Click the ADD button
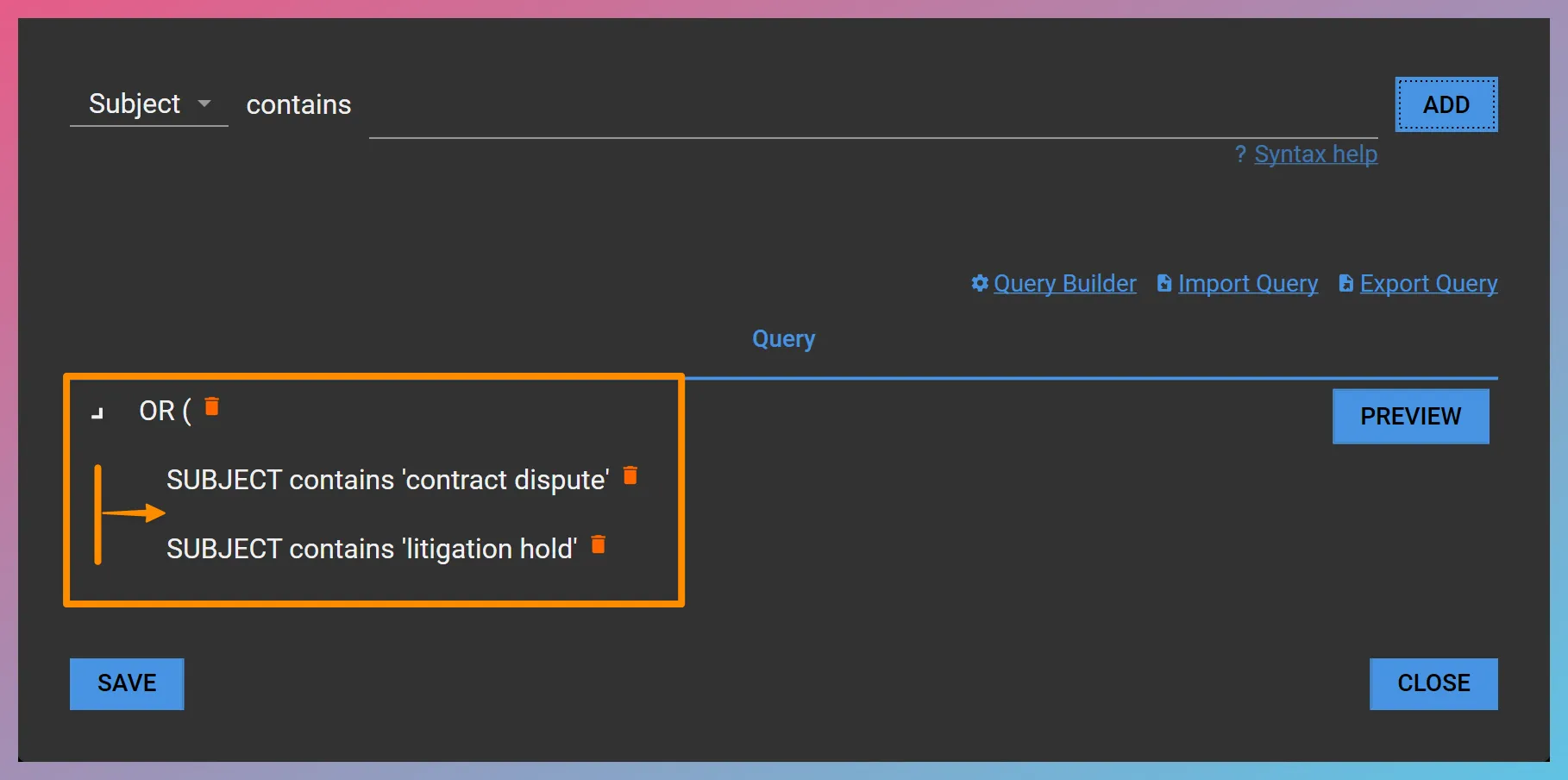This screenshot has width=1568, height=780. pyautogui.click(x=1446, y=104)
